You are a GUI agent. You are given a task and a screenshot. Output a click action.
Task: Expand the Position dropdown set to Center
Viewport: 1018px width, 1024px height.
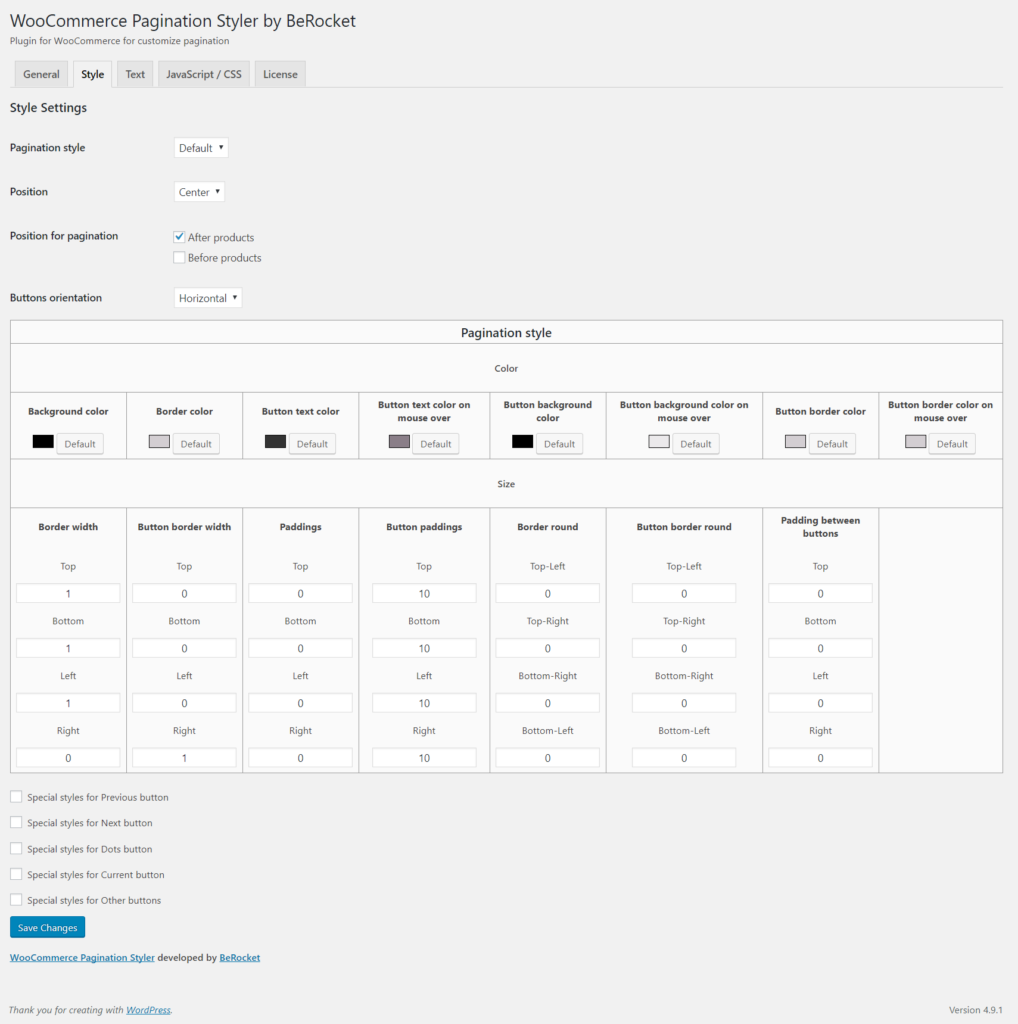[x=199, y=192]
